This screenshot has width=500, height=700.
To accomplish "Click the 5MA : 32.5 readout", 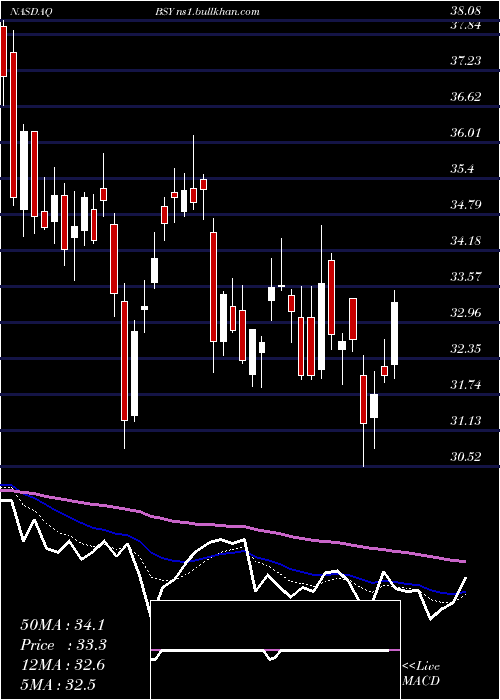I will coord(58,685).
